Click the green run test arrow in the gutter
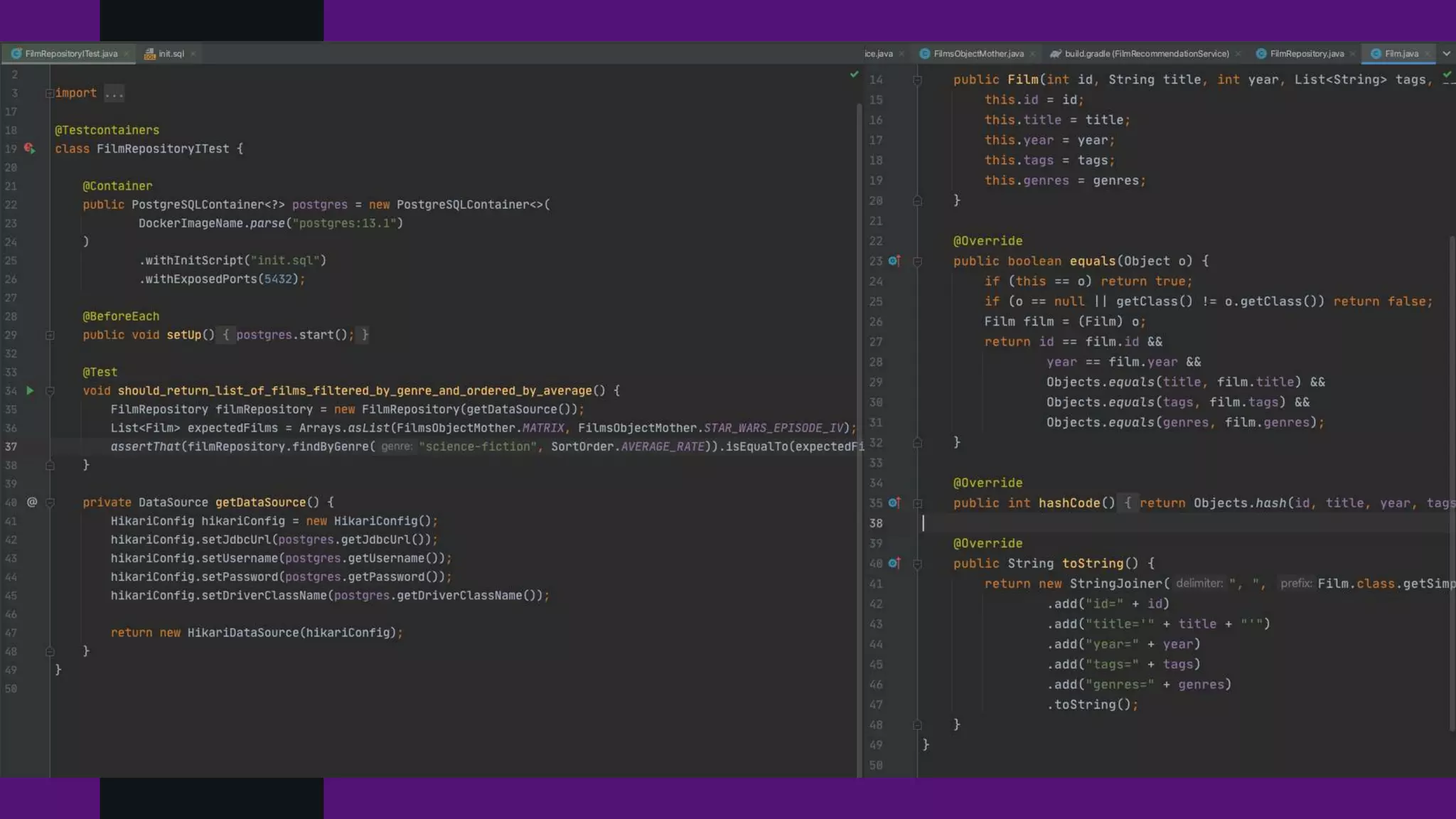The image size is (1456, 819). [x=30, y=390]
